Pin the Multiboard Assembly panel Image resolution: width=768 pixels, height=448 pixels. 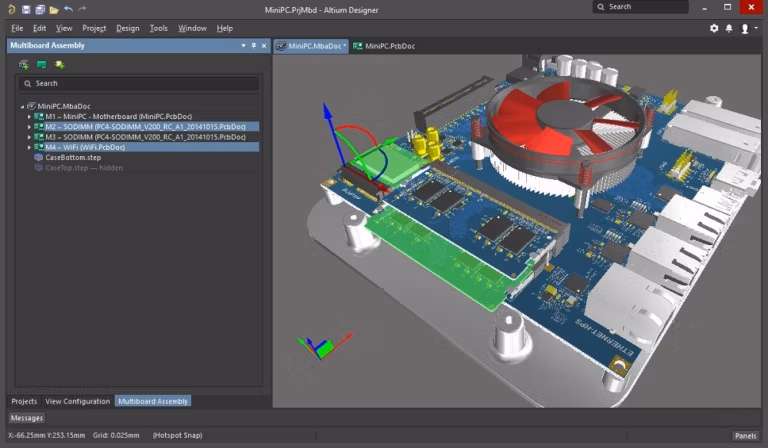[254, 46]
